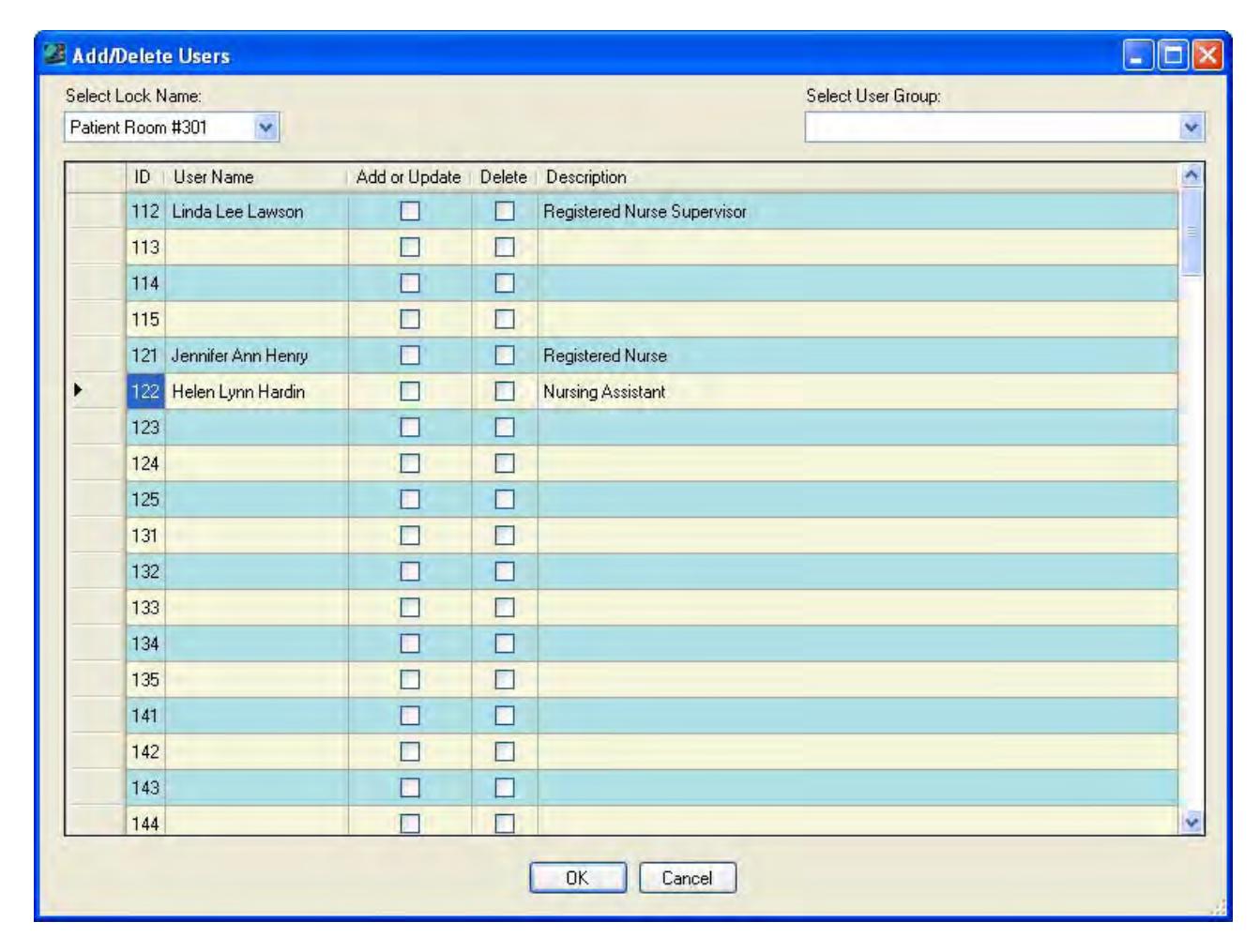
Task: Click the scroll up arrow of the user table
Action: 1192,175
